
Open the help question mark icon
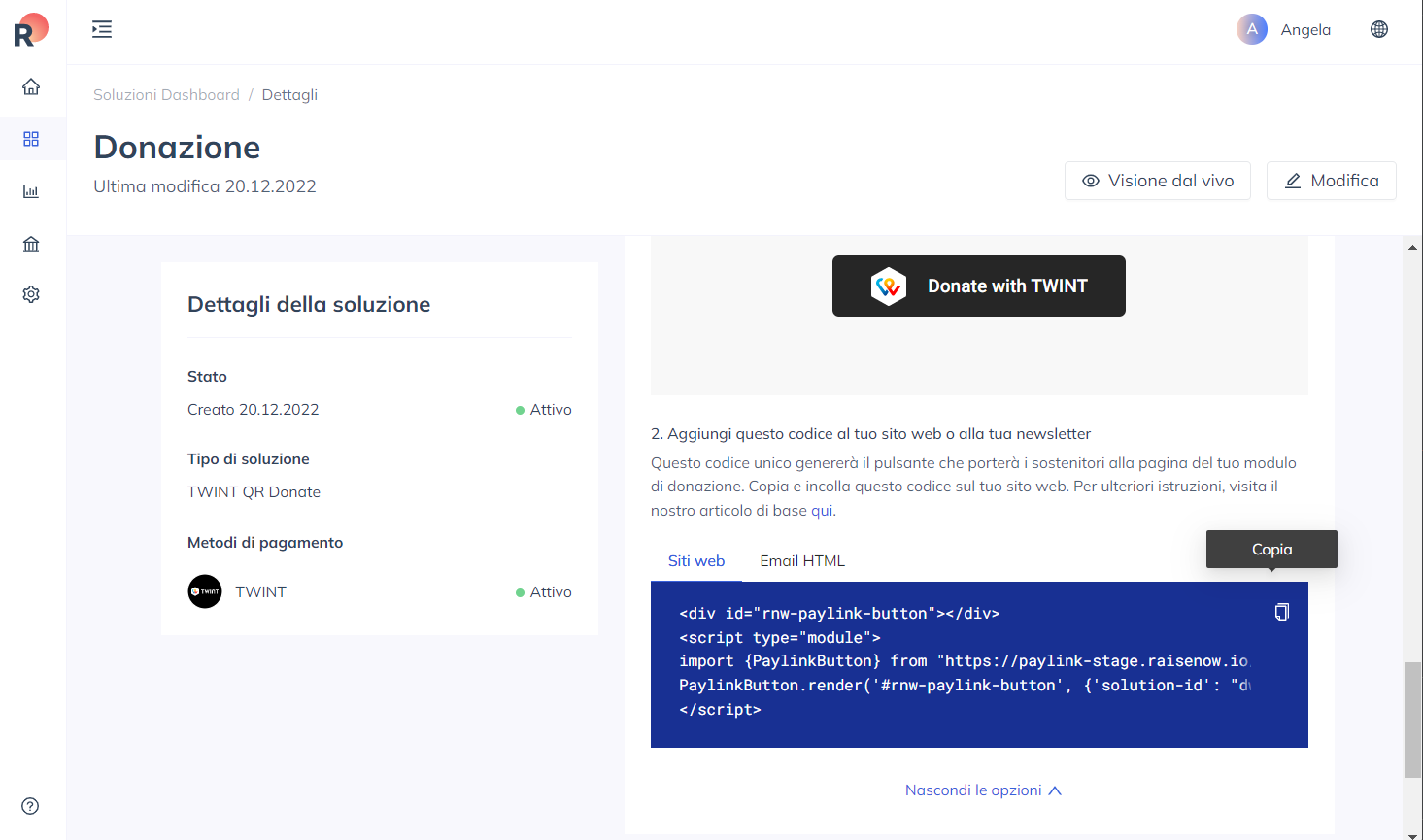30,806
